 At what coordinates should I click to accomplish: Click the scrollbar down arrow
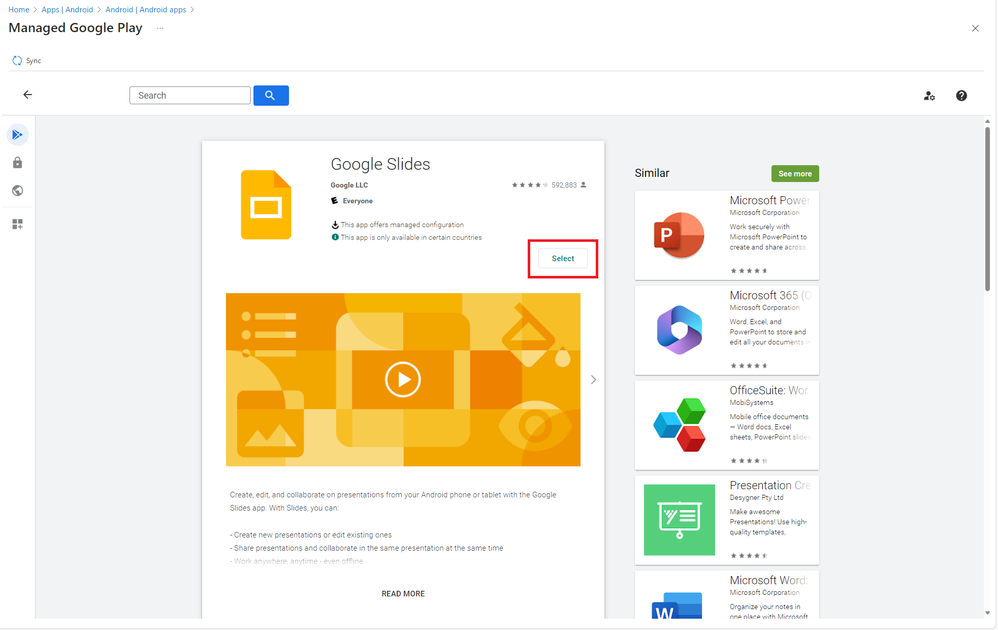(x=987, y=613)
